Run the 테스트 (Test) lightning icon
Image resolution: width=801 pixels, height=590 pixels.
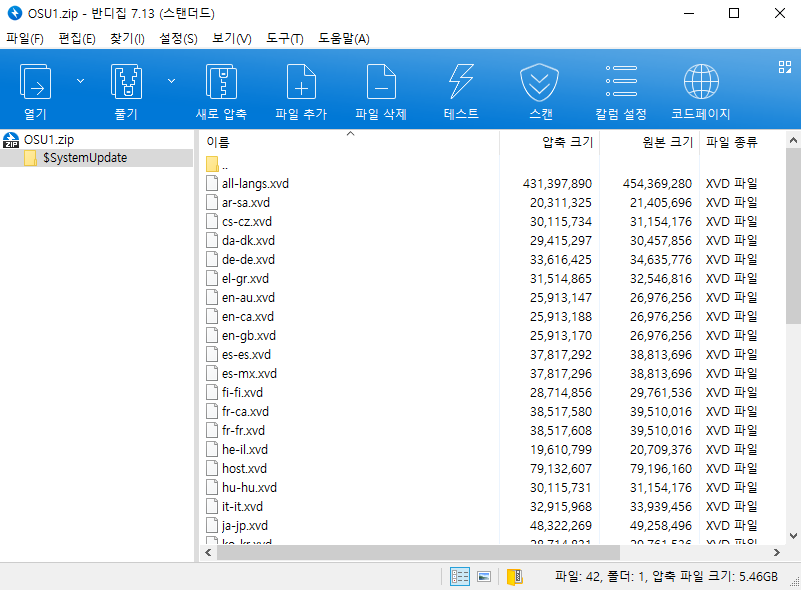pos(461,82)
